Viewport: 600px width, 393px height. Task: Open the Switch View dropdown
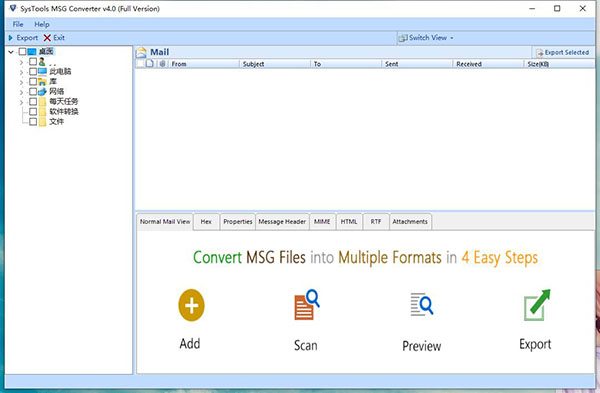tap(426, 38)
